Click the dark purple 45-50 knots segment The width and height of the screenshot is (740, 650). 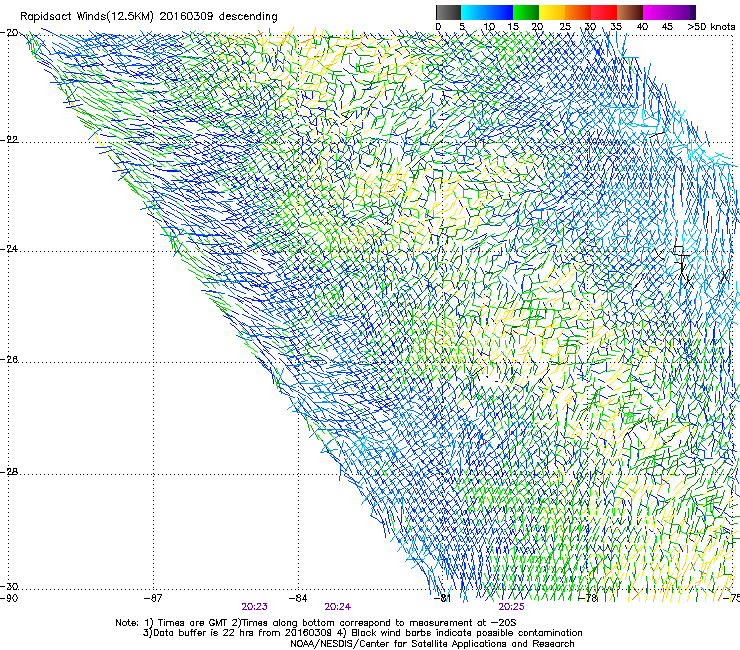point(682,12)
